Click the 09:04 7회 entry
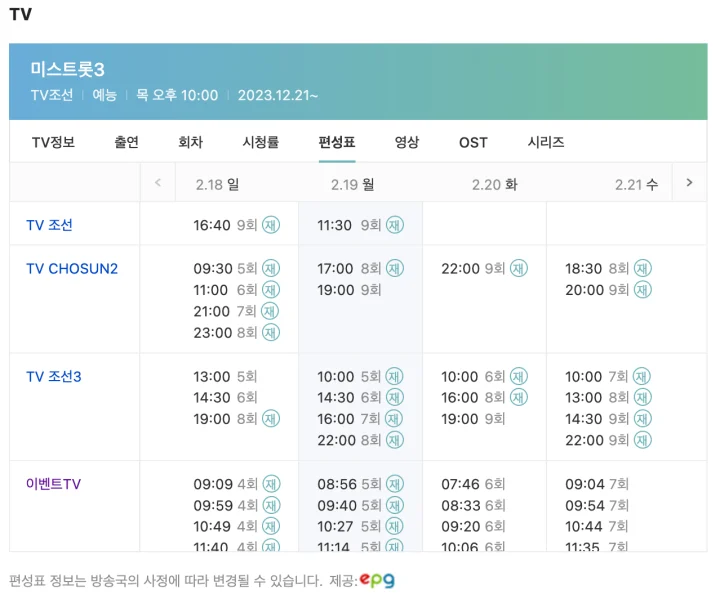The image size is (720, 599). 597,484
